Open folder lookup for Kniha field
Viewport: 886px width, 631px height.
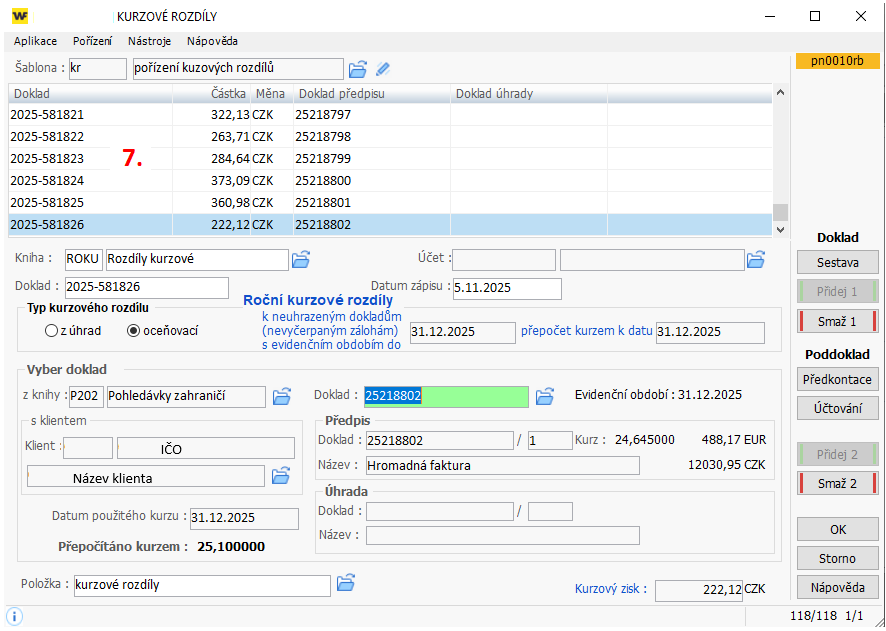coord(301,260)
